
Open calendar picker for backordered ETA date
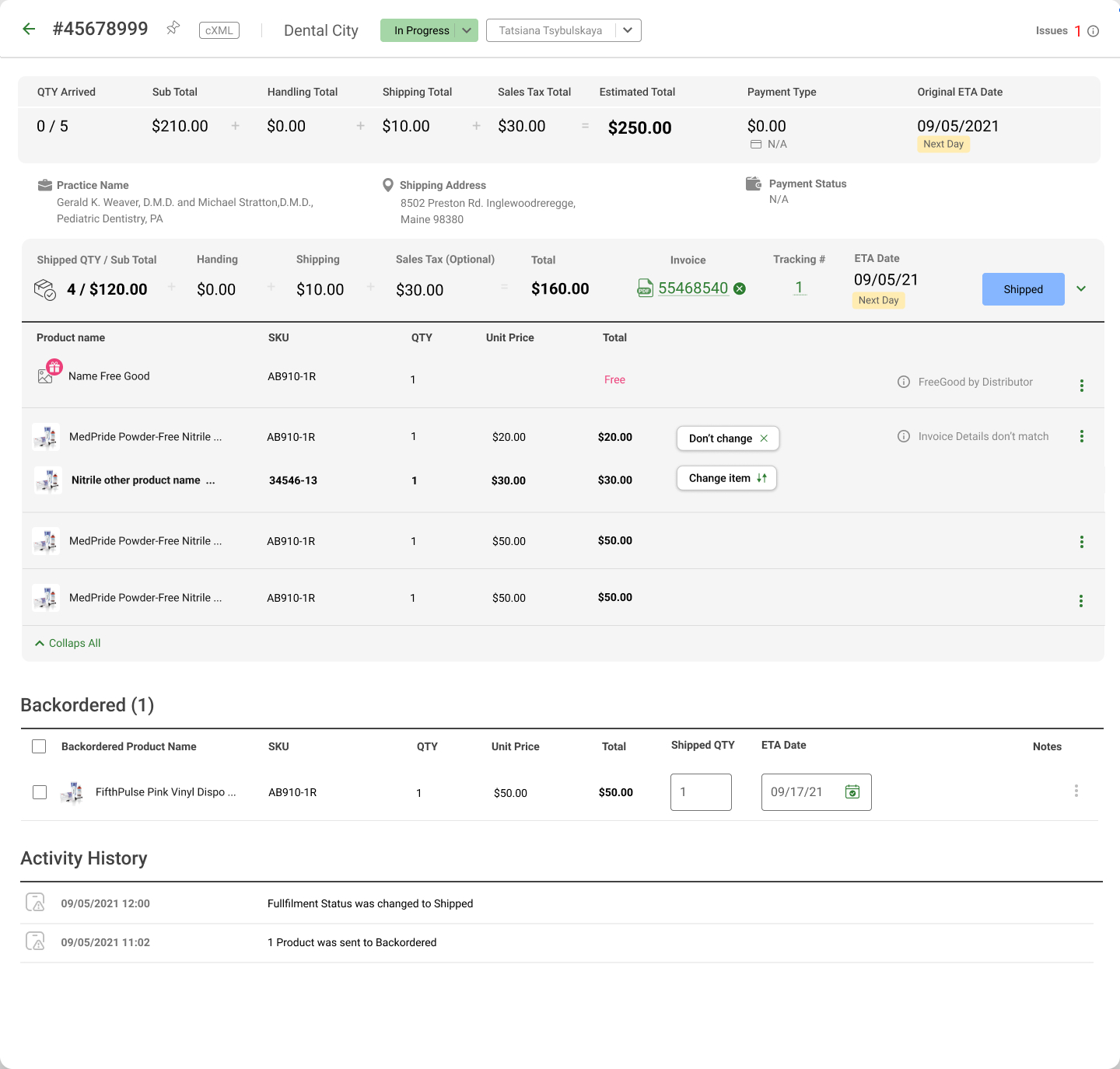click(852, 791)
